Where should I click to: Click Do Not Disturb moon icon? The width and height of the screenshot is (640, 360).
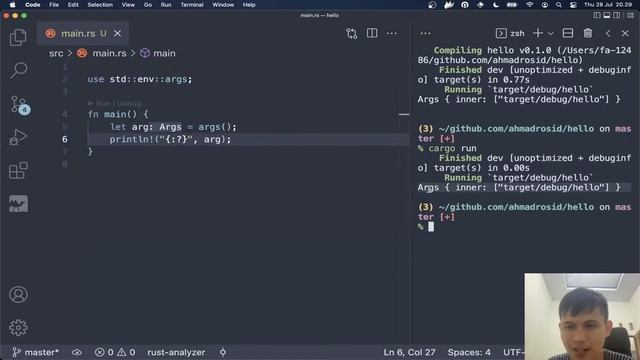click(x=496, y=5)
